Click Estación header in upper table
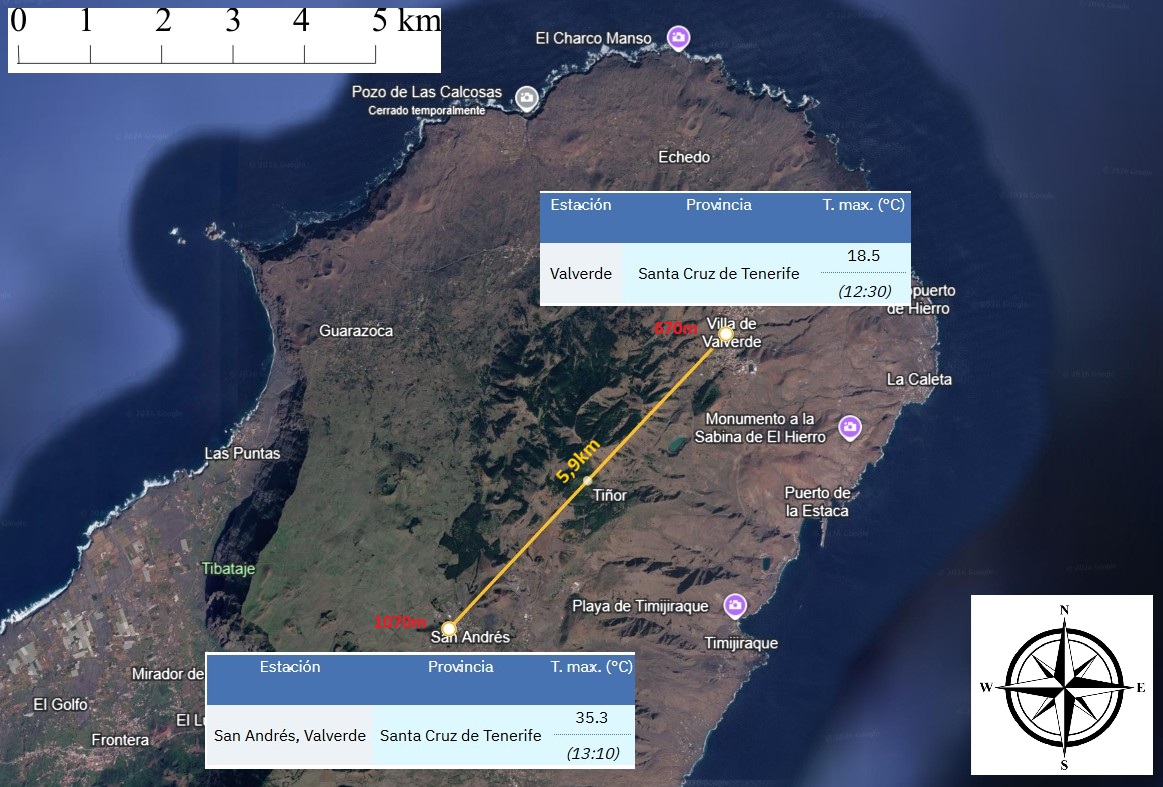The width and height of the screenshot is (1163, 787). pyautogui.click(x=581, y=205)
